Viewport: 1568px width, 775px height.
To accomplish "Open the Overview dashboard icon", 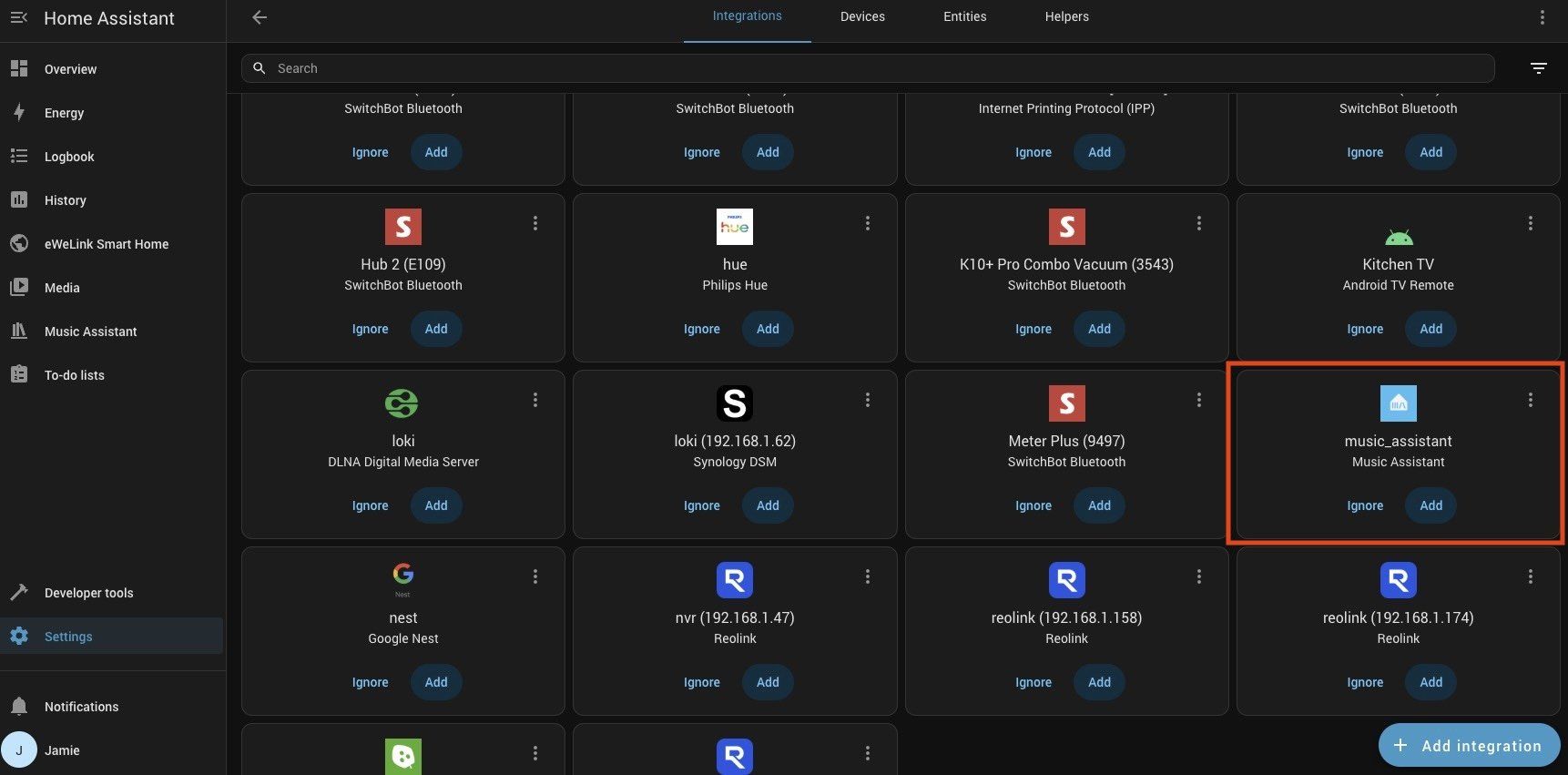I will point(19,69).
